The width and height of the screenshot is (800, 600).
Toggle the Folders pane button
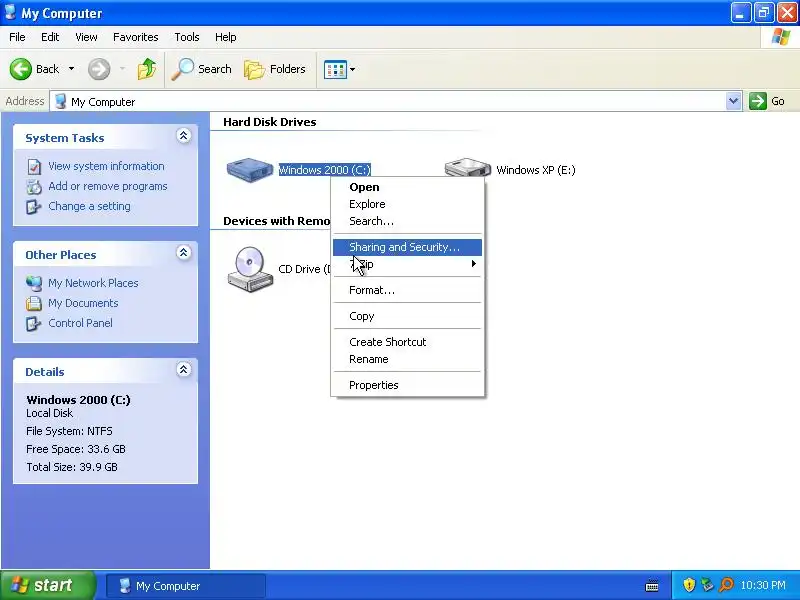(x=275, y=69)
